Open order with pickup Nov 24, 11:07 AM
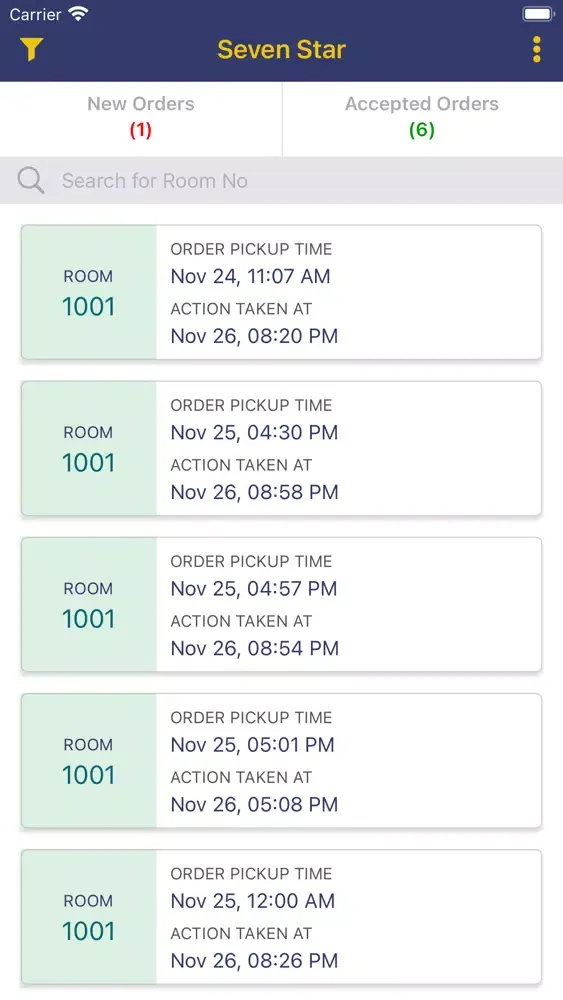The image size is (563, 1000). pos(281,292)
